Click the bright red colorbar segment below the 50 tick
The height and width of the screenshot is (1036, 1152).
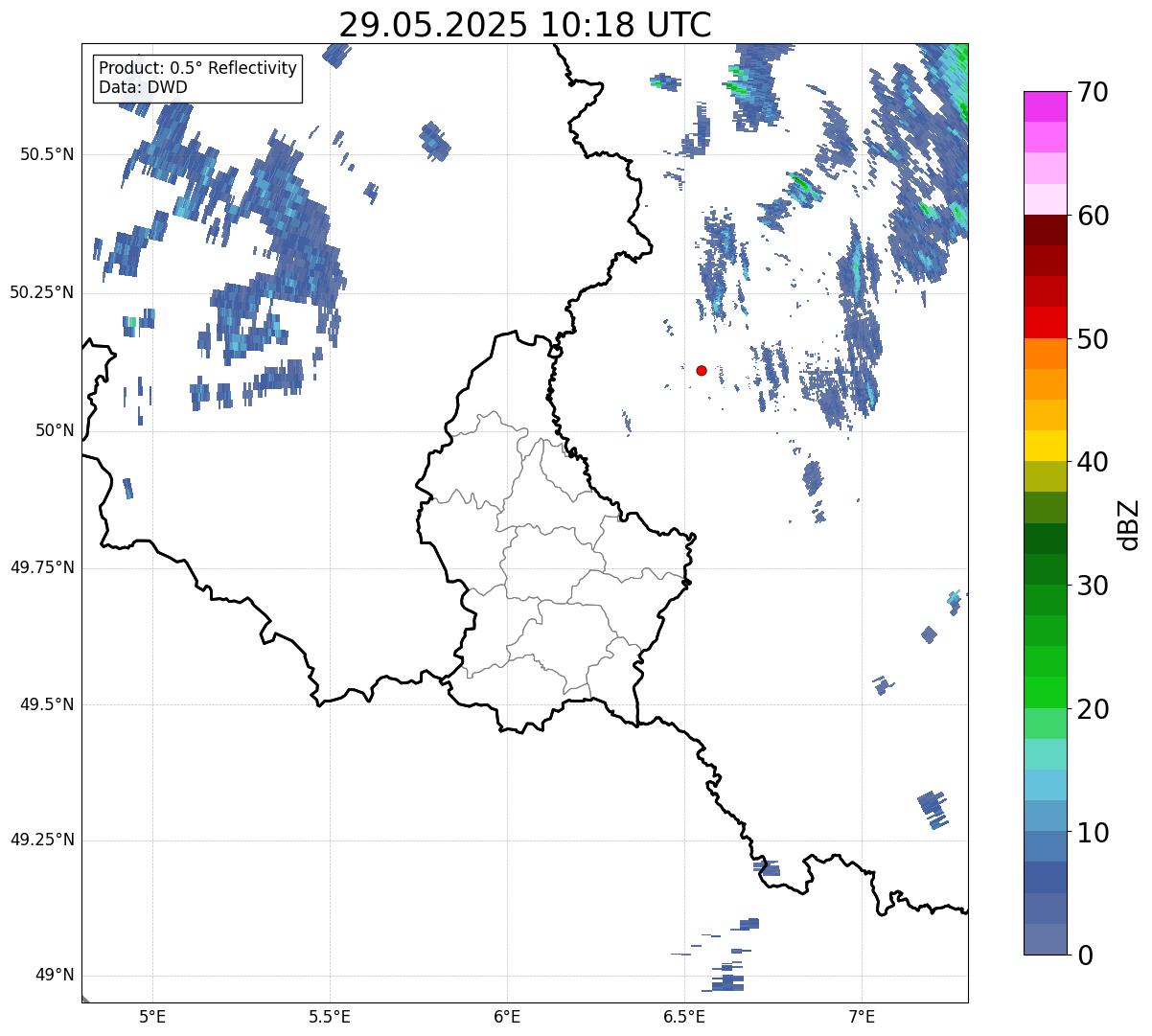coord(1046,322)
